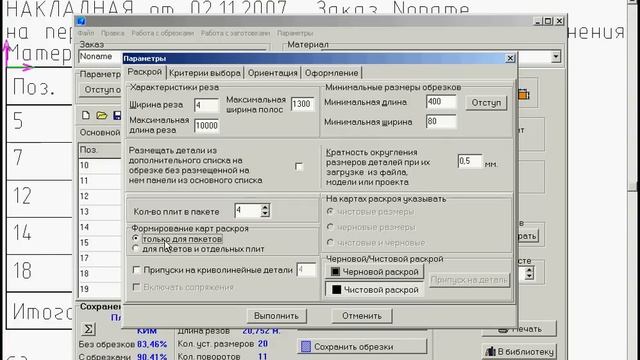The height and width of the screenshot is (360, 640).
Task: Click the spinner arrows at right edge
Action: [x=529, y=273]
